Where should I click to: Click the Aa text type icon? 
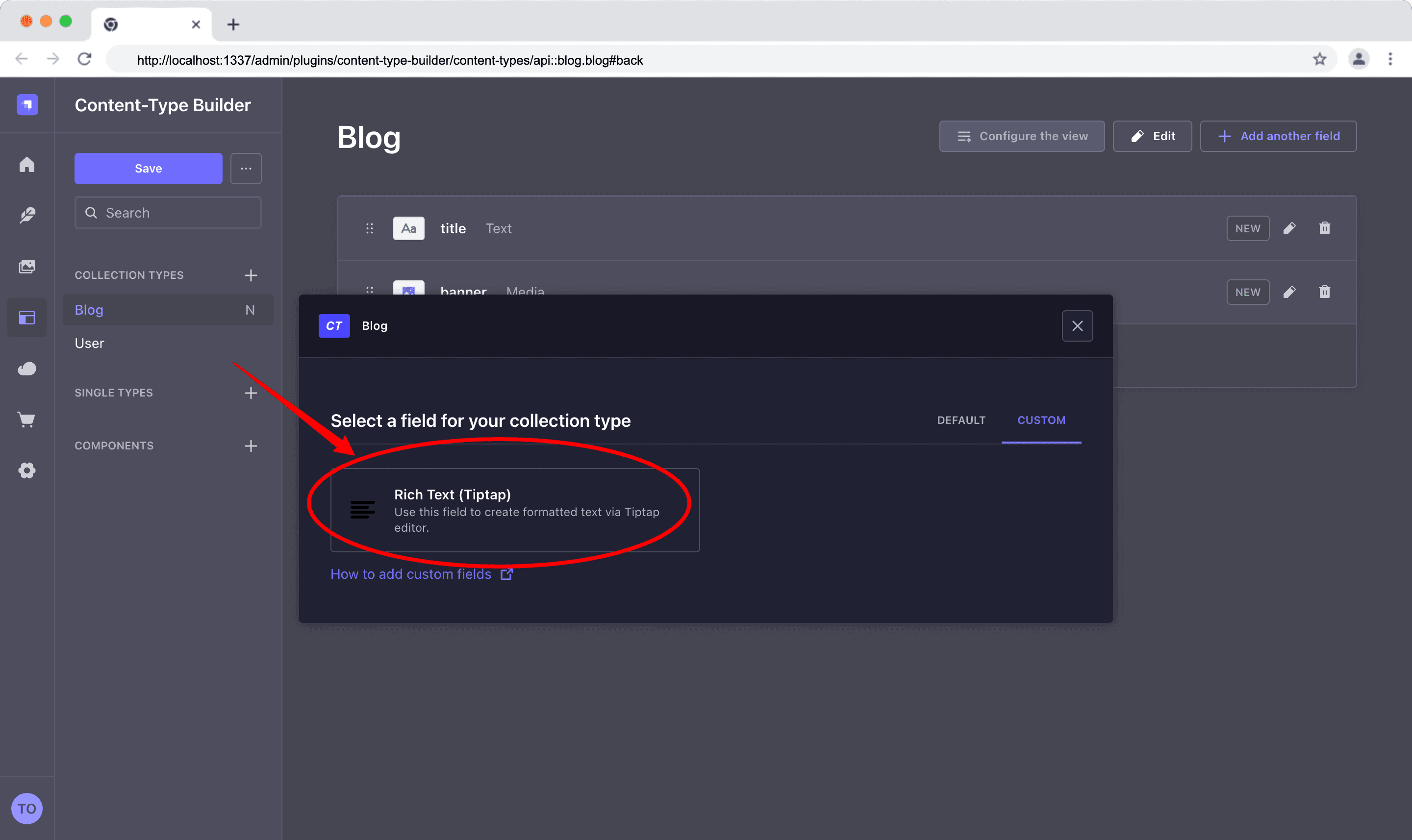(x=409, y=228)
